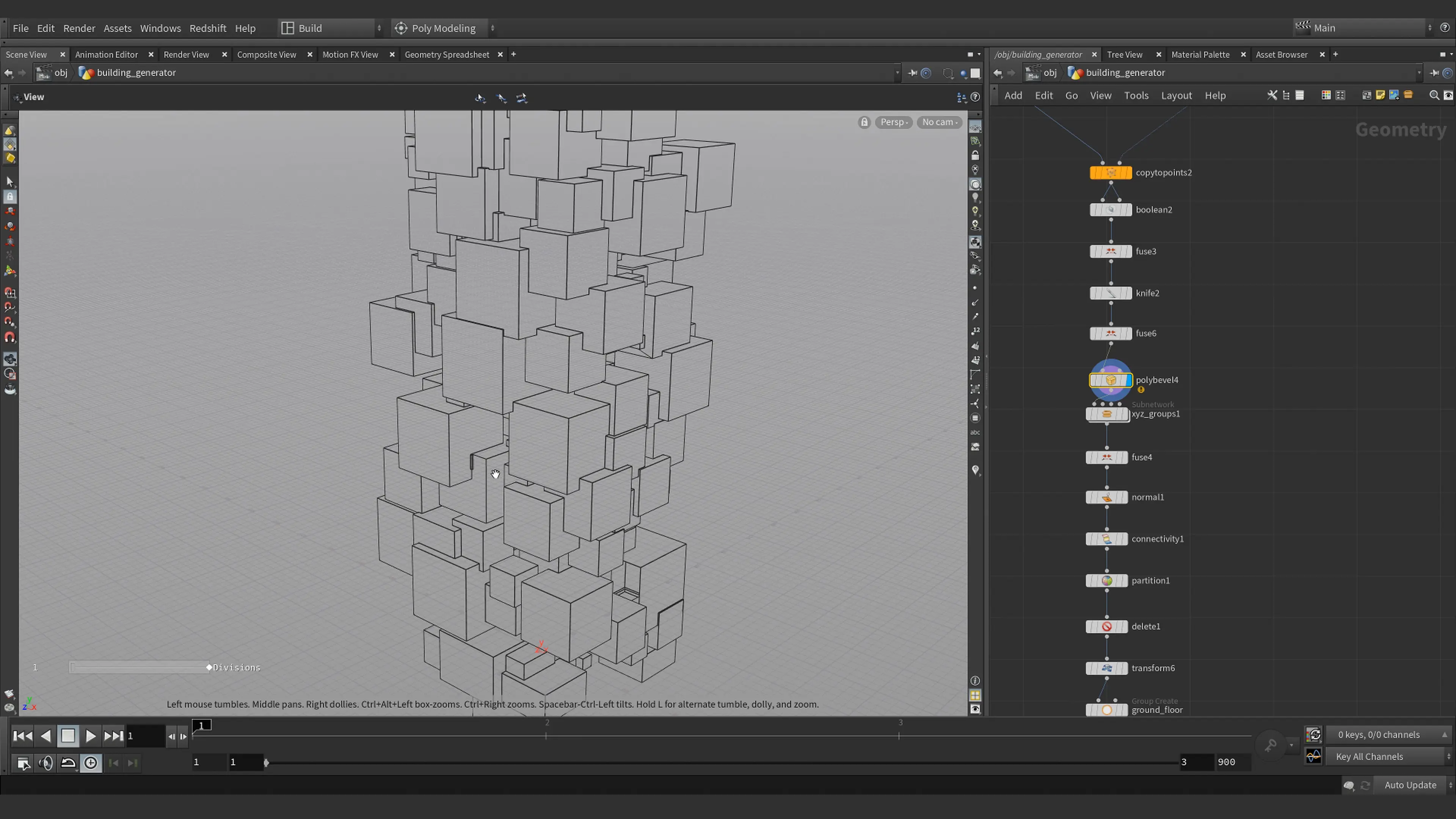Select the fuse6 node
The height and width of the screenshot is (819, 1456).
1110,334
